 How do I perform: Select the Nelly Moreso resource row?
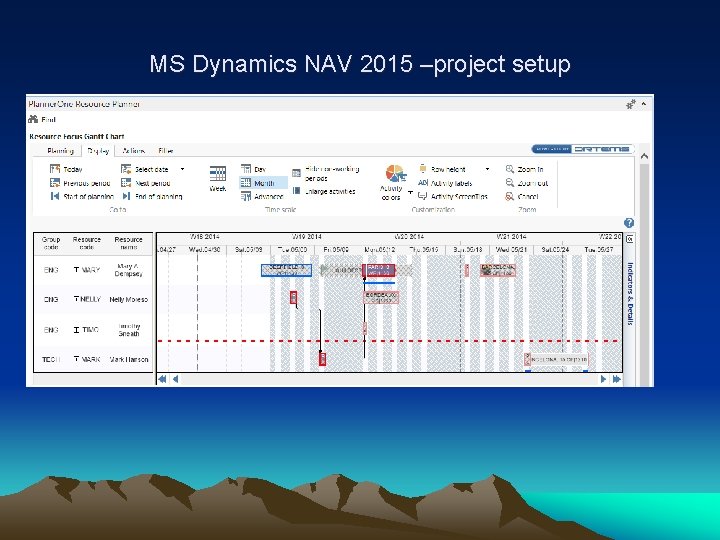(x=93, y=299)
